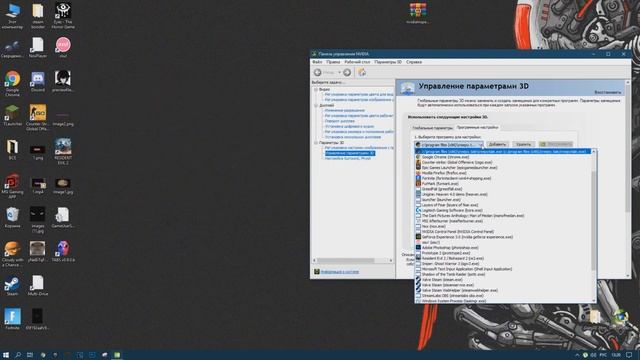Open Google Chrome desktop shortcut
This screenshot has height=360, width=640.
click(12, 83)
